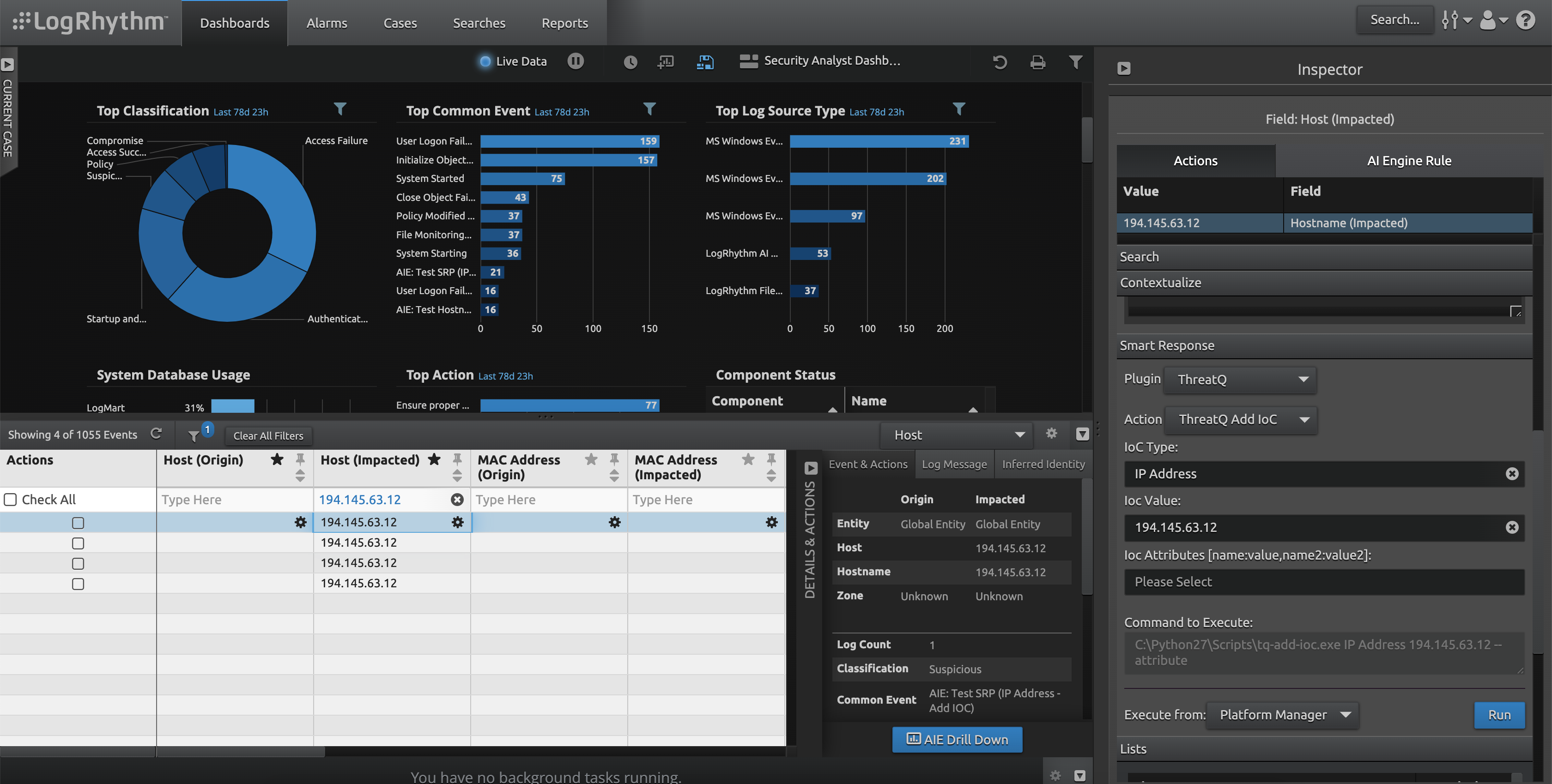This screenshot has width=1552, height=784.
Task: Click the global Search box
Action: click(x=1394, y=20)
